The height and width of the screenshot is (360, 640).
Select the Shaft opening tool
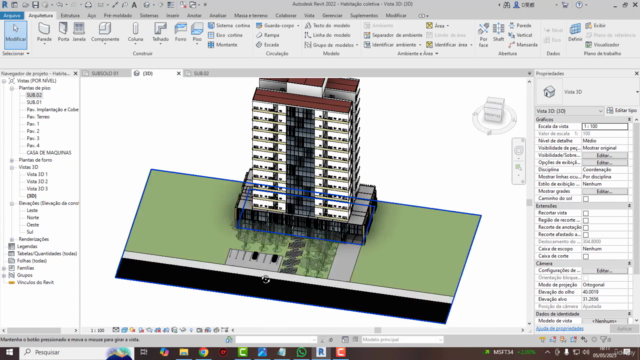[498, 33]
